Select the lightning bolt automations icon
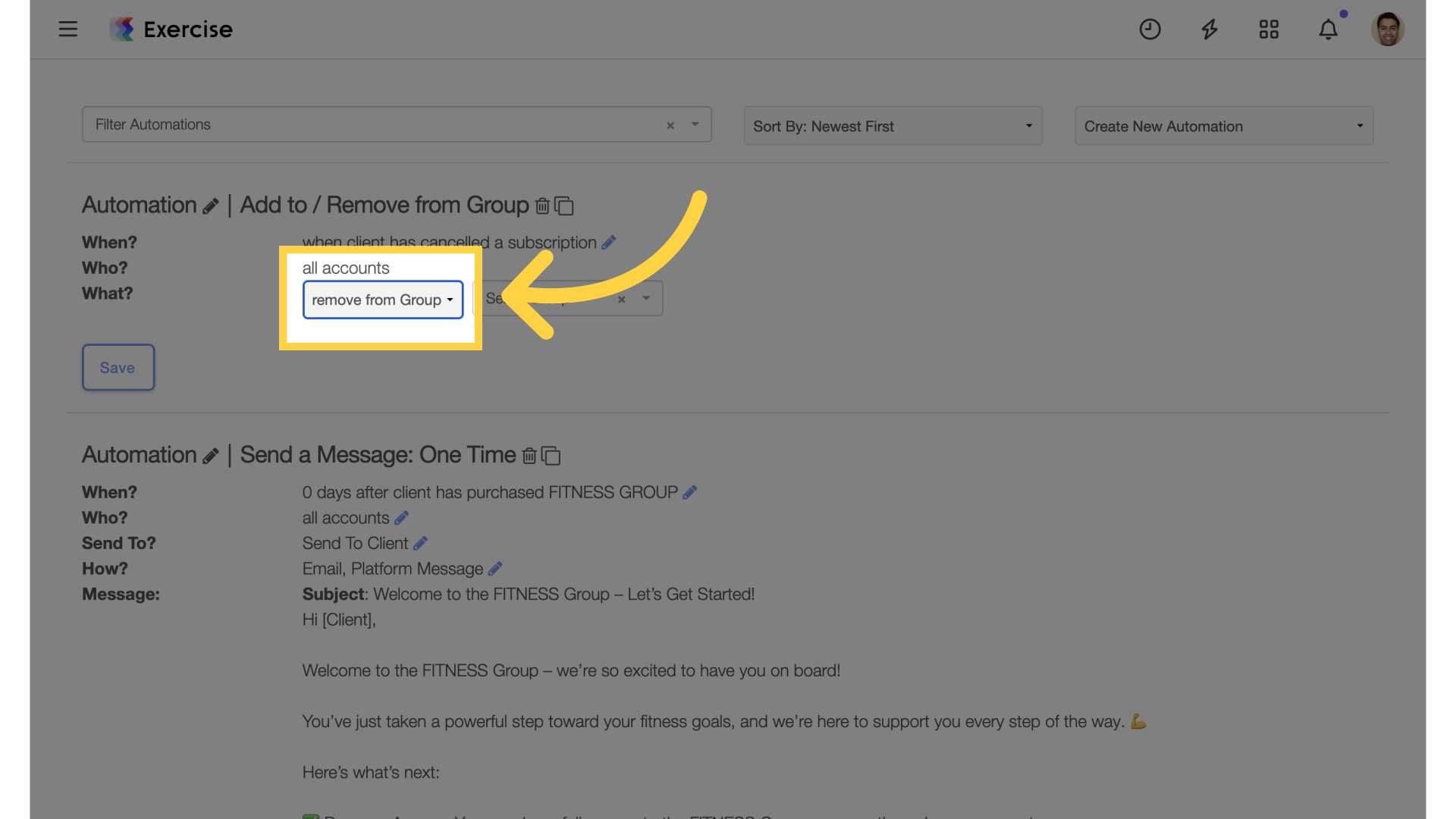The width and height of the screenshot is (1456, 819). (1209, 29)
